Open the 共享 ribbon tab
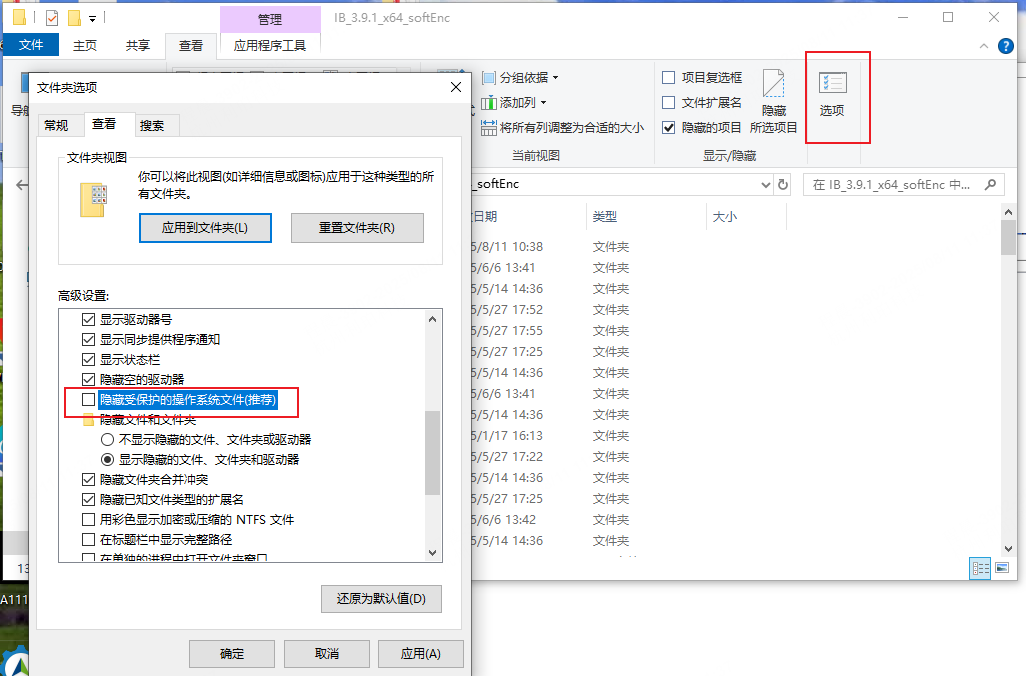The height and width of the screenshot is (676, 1026). point(138,45)
